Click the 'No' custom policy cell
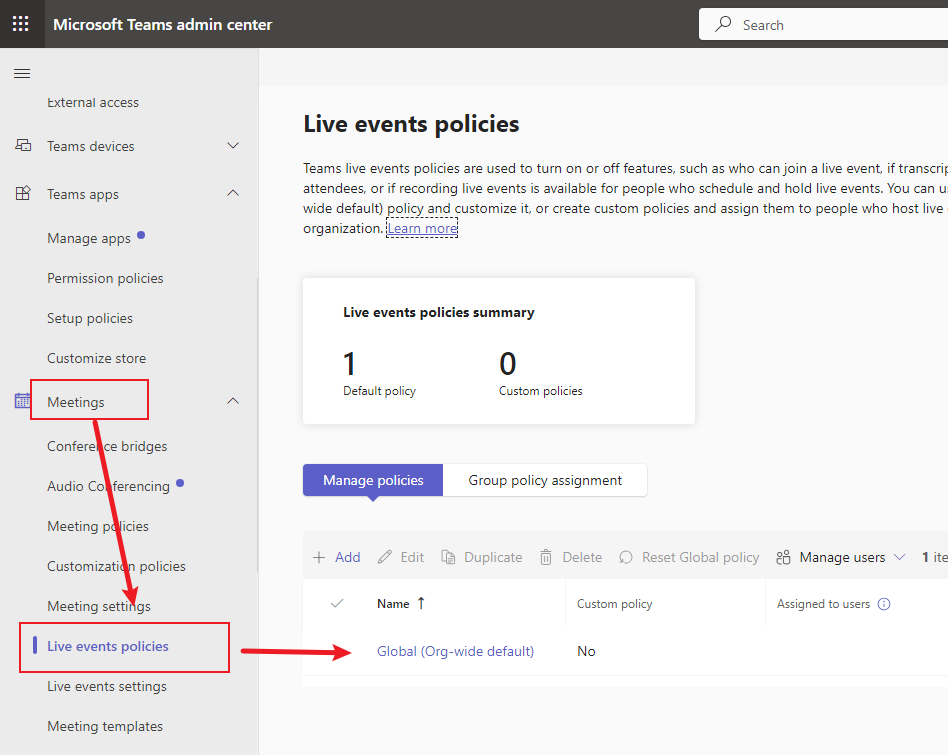 [x=586, y=651]
